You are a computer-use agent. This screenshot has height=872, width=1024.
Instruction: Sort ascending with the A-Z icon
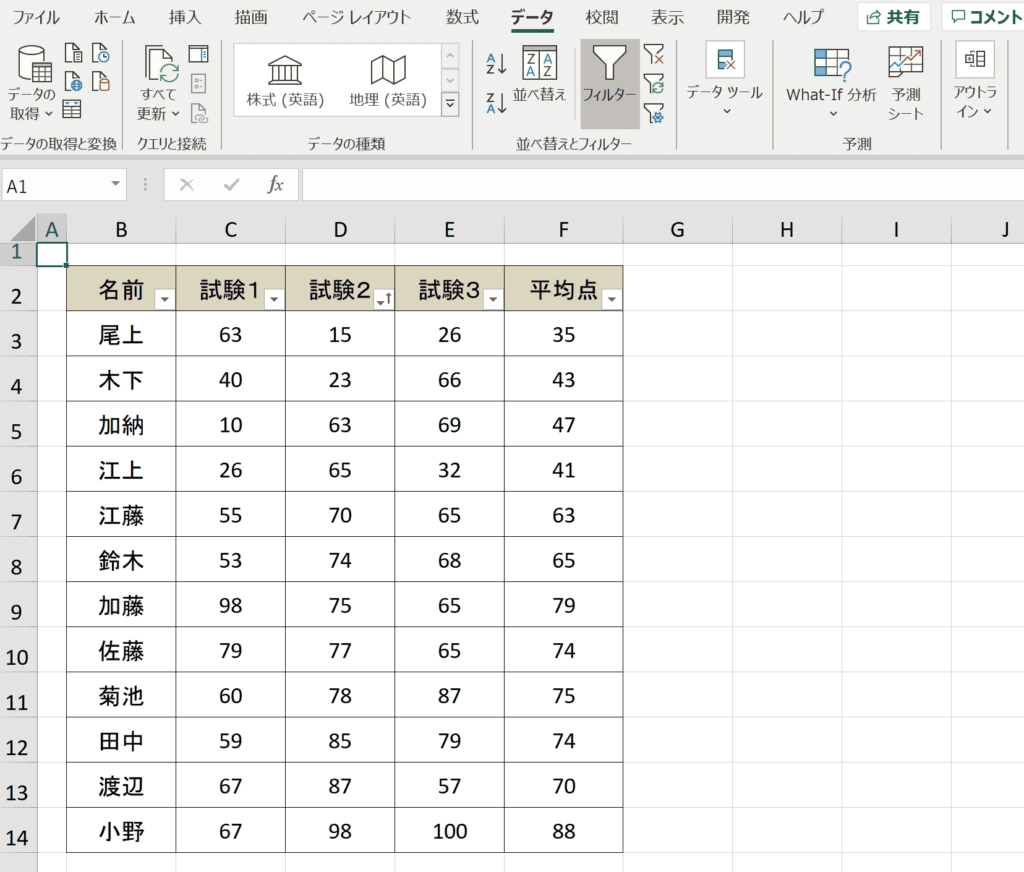[496, 63]
